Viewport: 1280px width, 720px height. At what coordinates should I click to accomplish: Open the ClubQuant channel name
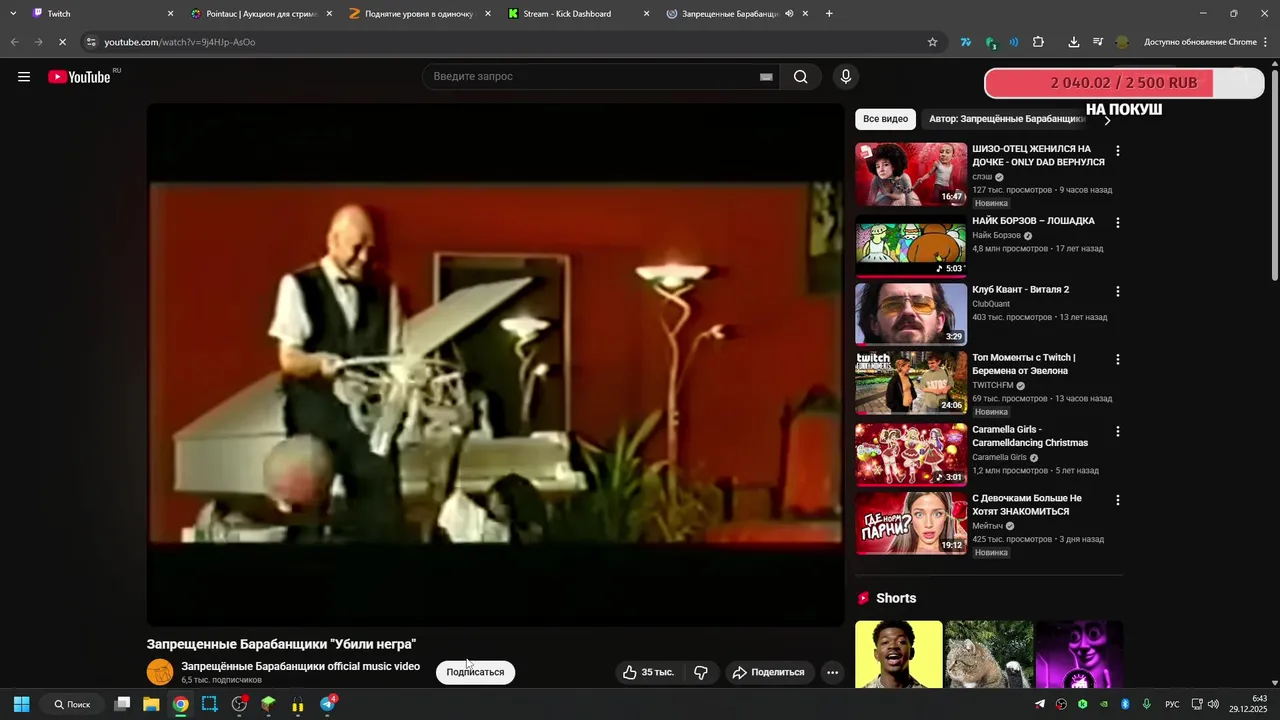point(991,304)
